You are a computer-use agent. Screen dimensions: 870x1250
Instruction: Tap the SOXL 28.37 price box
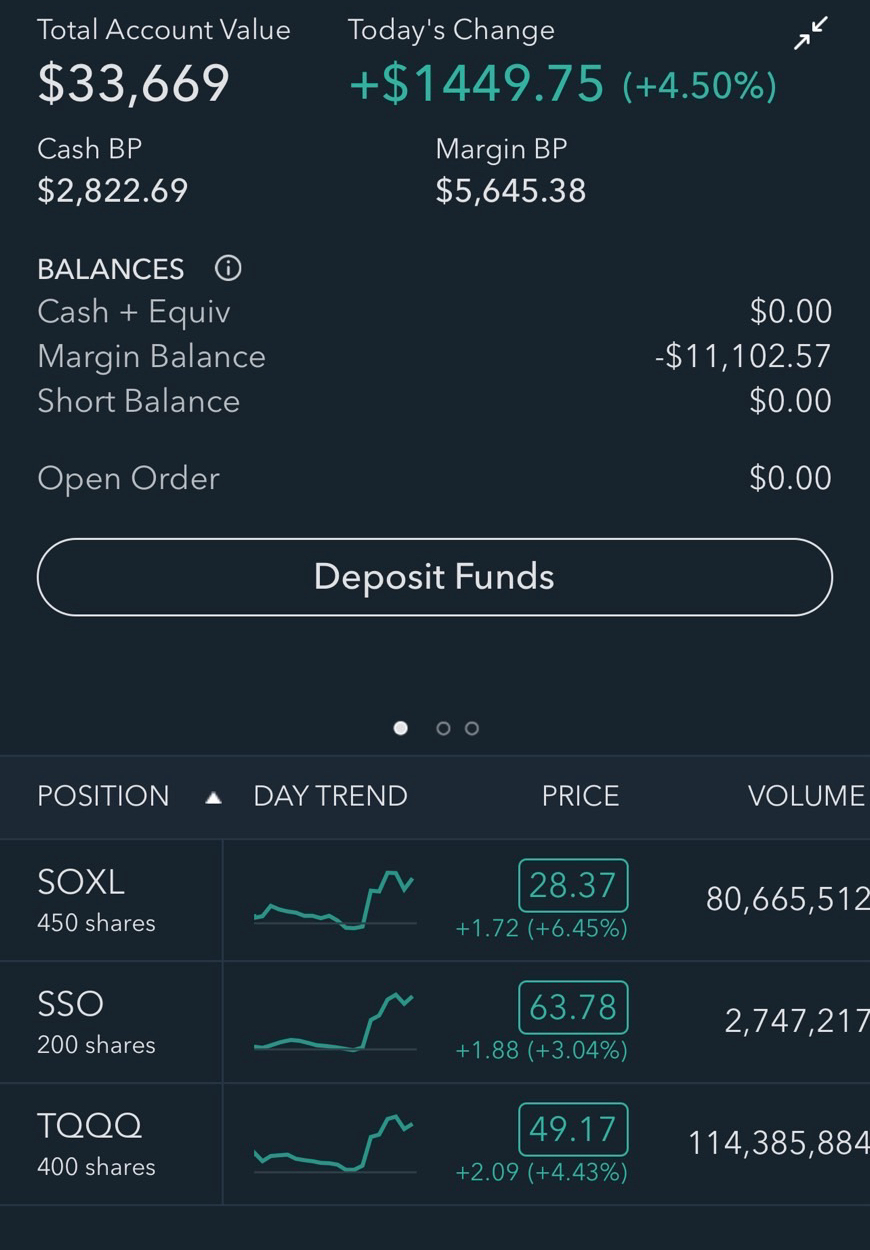[573, 885]
